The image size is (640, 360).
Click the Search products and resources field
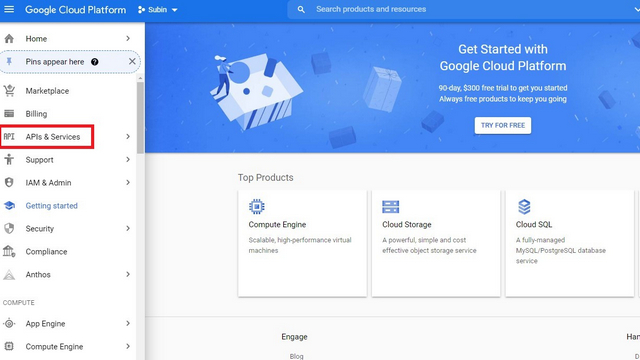pos(463,9)
